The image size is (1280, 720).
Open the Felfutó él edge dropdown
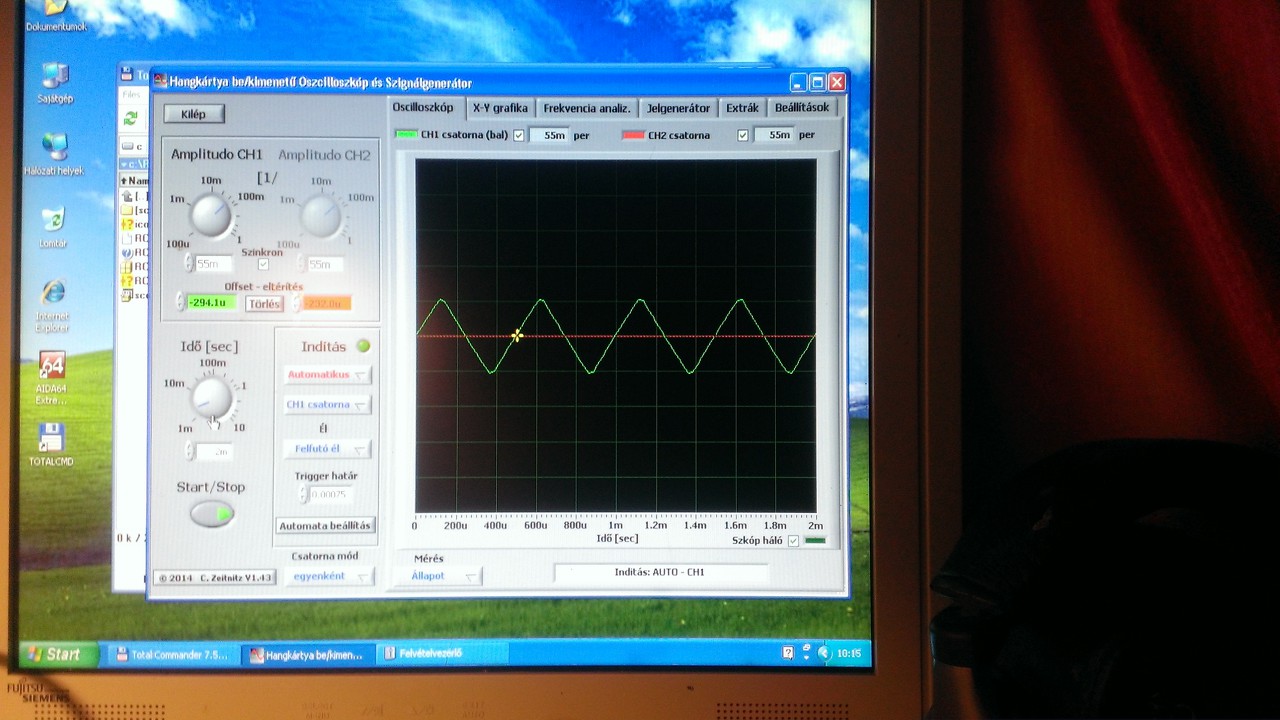point(327,449)
